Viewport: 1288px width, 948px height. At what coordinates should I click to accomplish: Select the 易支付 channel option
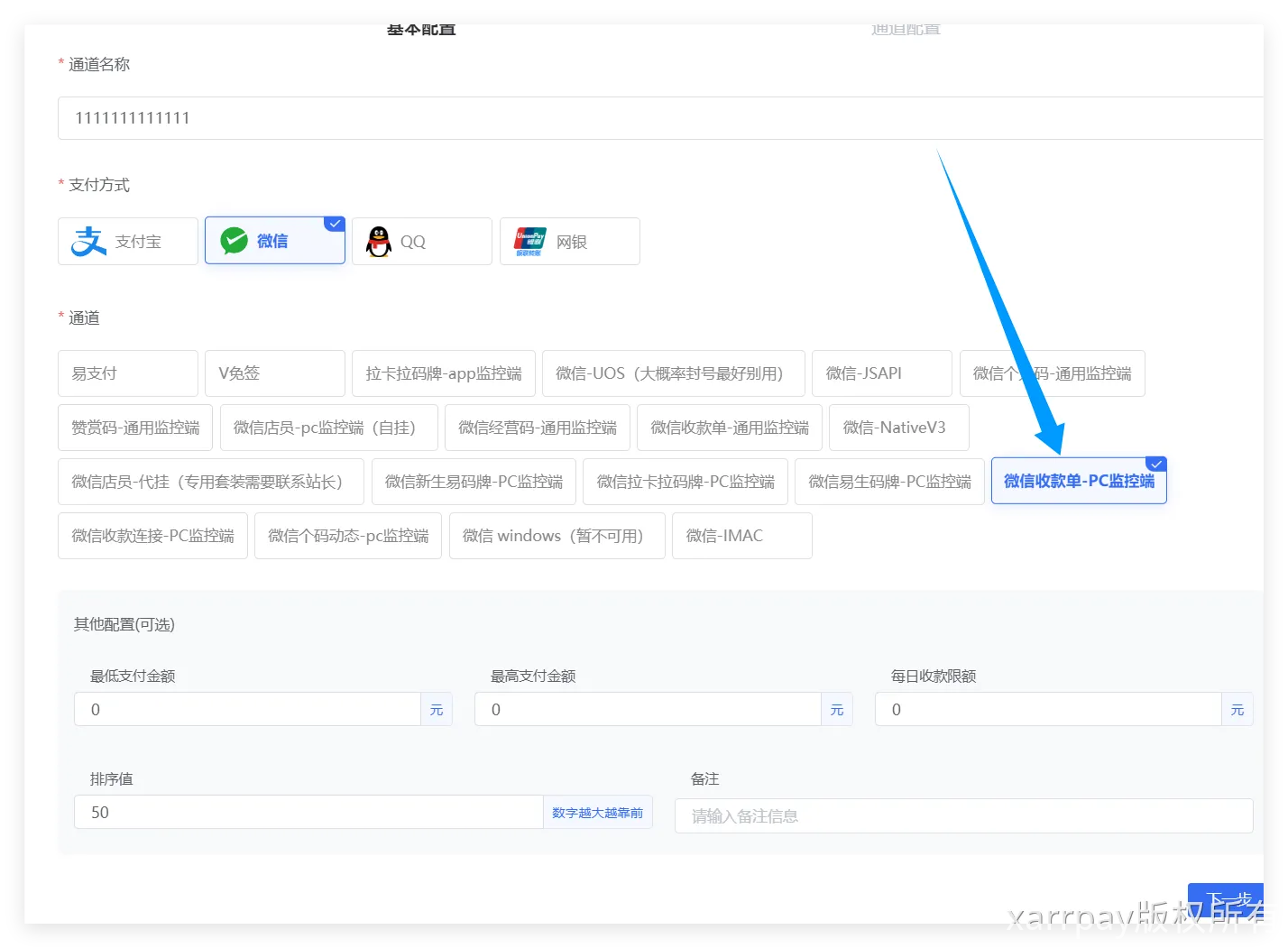[x=127, y=373]
